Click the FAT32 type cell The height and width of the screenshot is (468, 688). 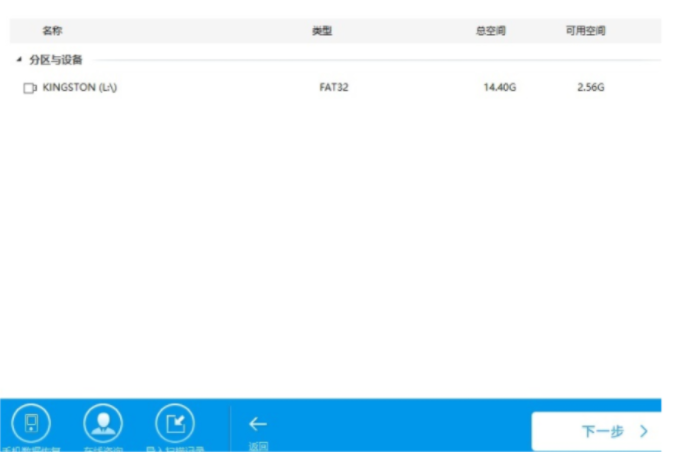pyautogui.click(x=334, y=88)
